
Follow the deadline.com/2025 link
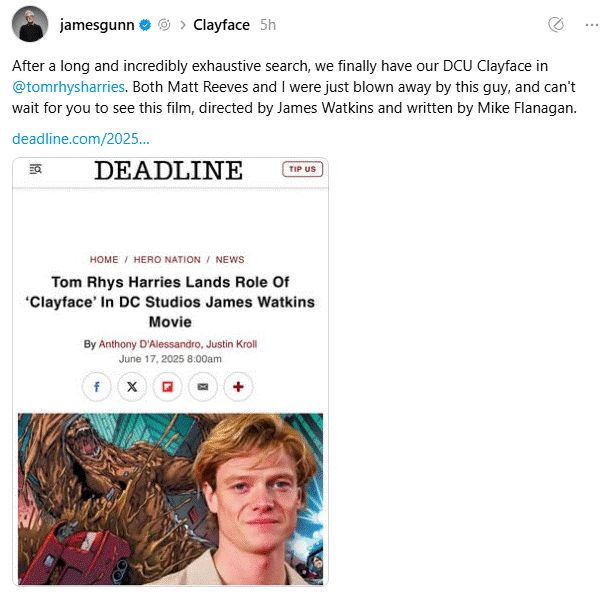click(81, 139)
